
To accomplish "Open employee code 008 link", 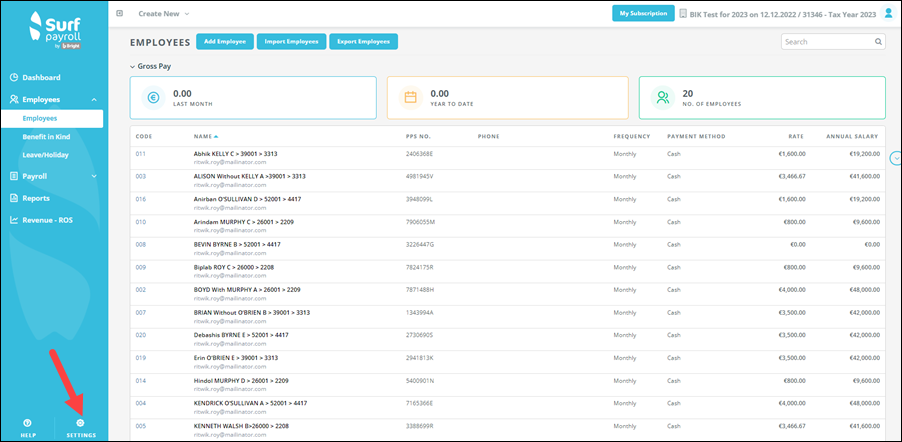I will point(141,245).
